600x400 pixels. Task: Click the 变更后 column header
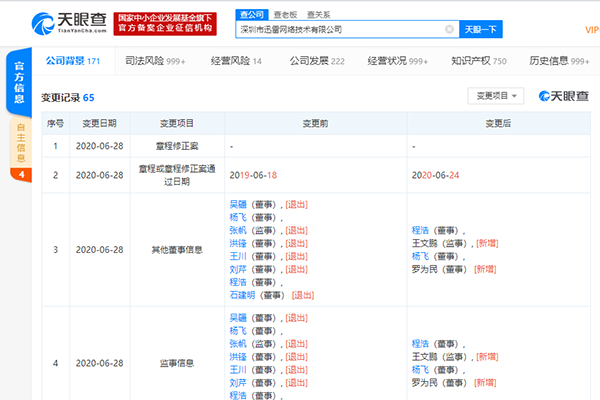(x=498, y=123)
